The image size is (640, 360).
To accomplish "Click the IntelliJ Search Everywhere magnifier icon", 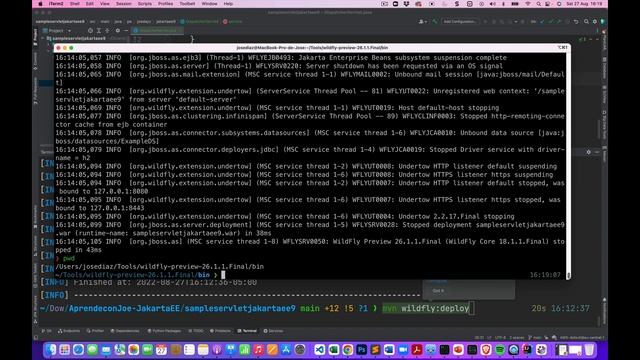I will point(586,22).
